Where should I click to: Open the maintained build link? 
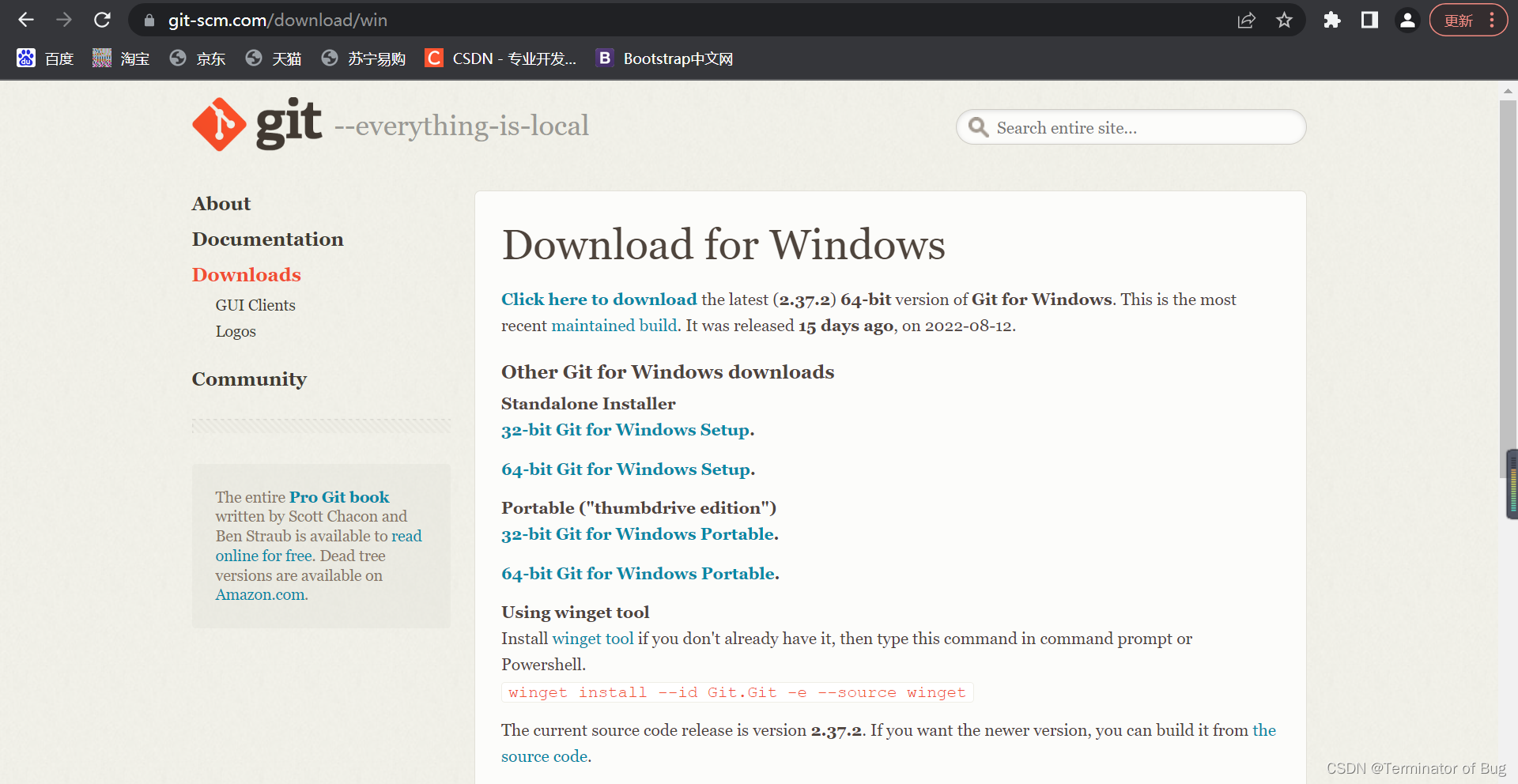click(x=614, y=326)
